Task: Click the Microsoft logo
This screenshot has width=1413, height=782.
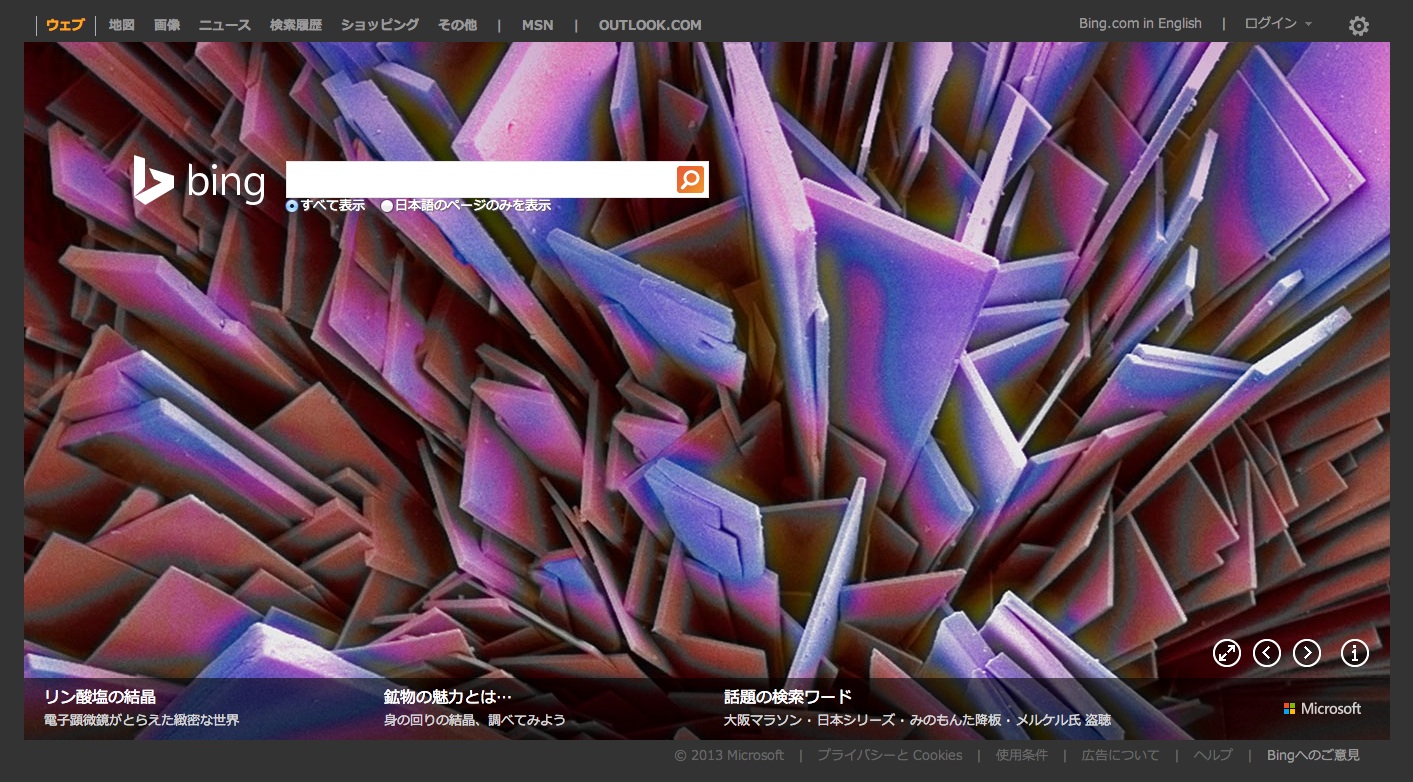Action: 1322,708
